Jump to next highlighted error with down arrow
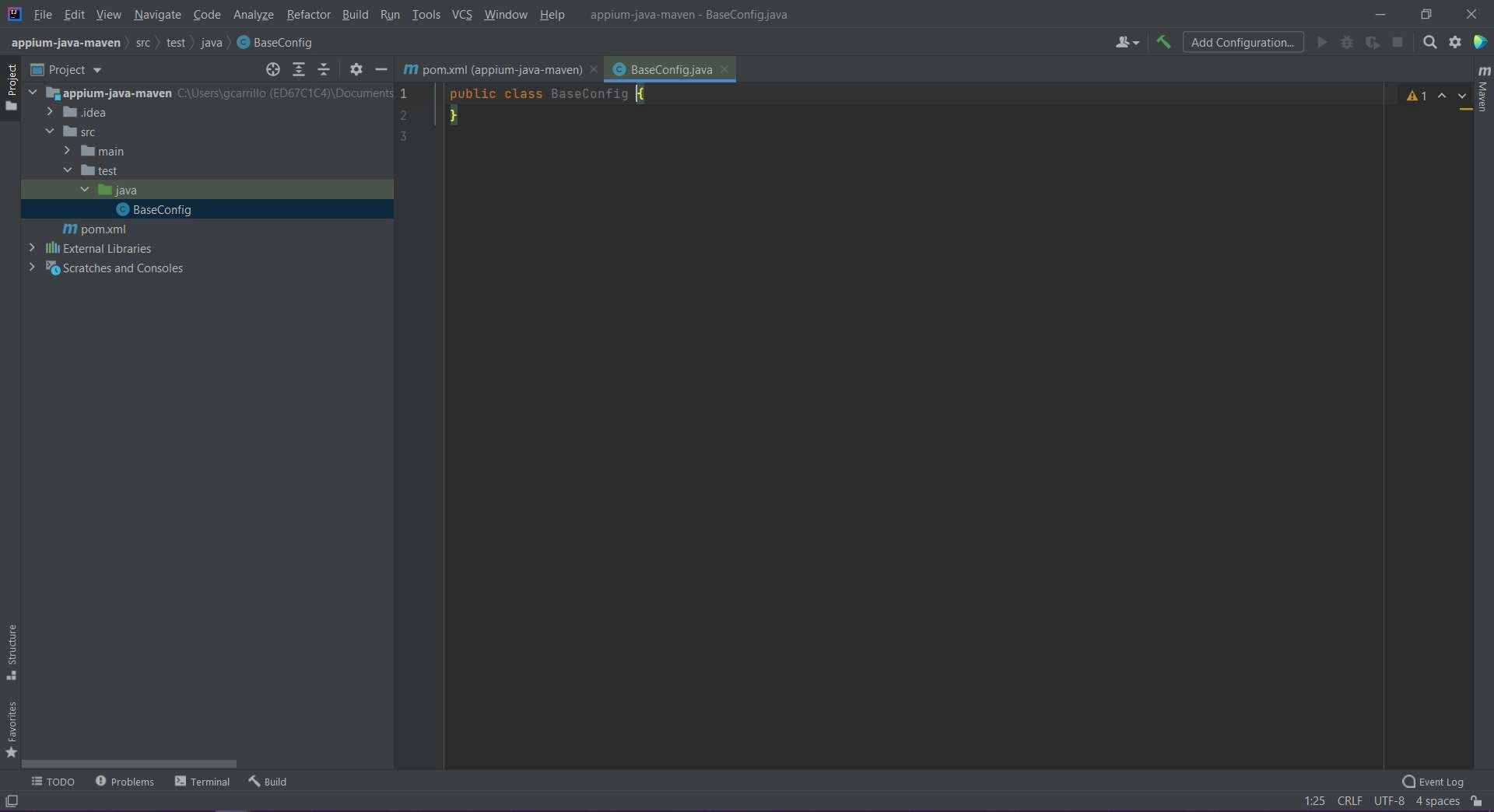Screen dimensions: 1494x812 [1463, 95]
